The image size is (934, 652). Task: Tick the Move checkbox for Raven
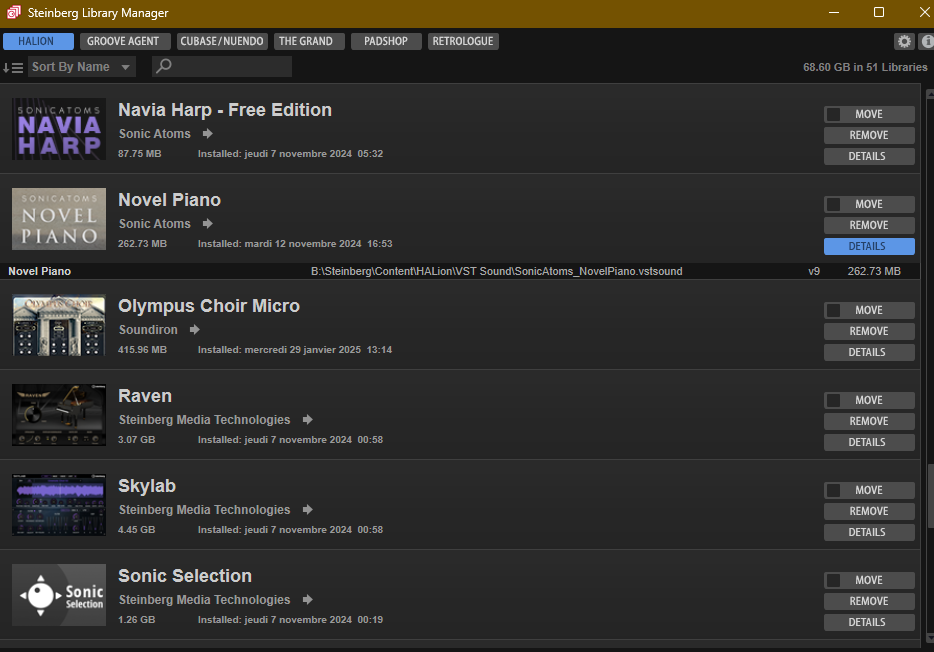click(833, 400)
